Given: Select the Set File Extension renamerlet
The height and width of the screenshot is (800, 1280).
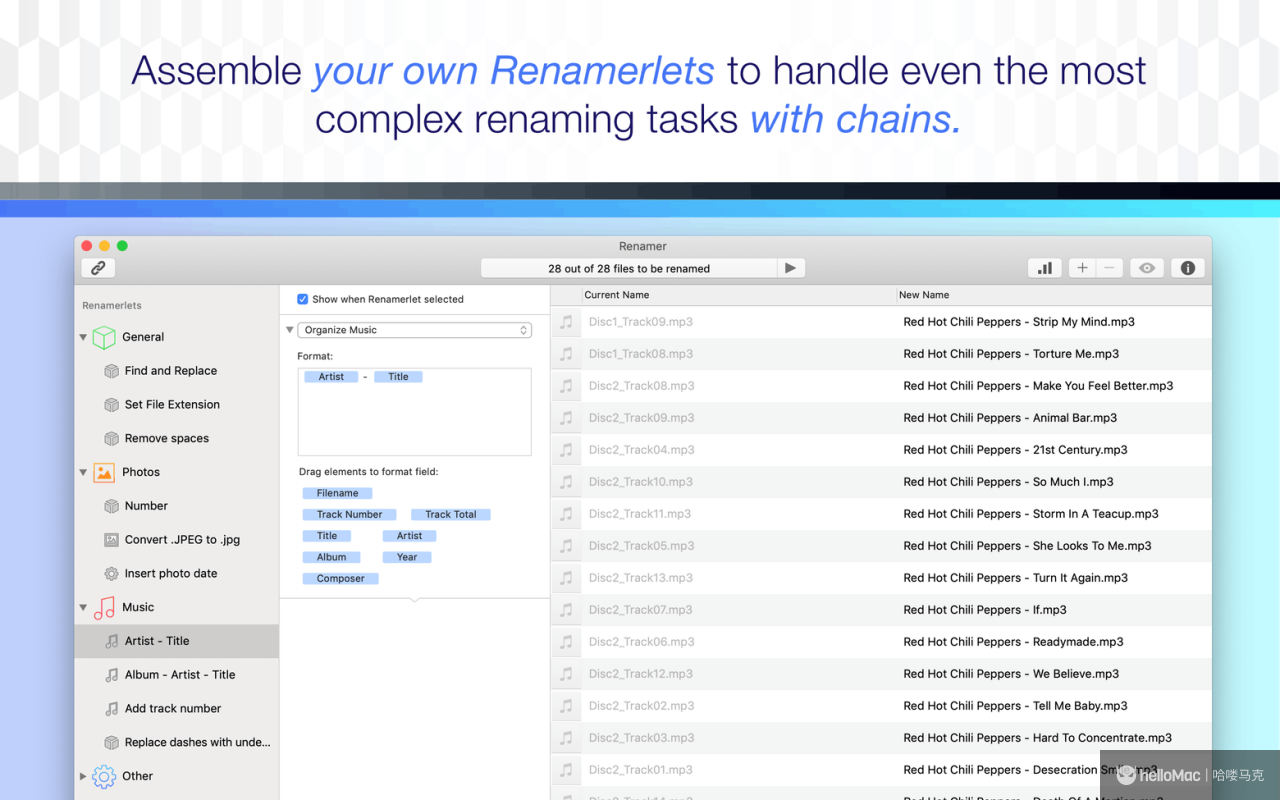Looking at the screenshot, I should [x=177, y=405].
